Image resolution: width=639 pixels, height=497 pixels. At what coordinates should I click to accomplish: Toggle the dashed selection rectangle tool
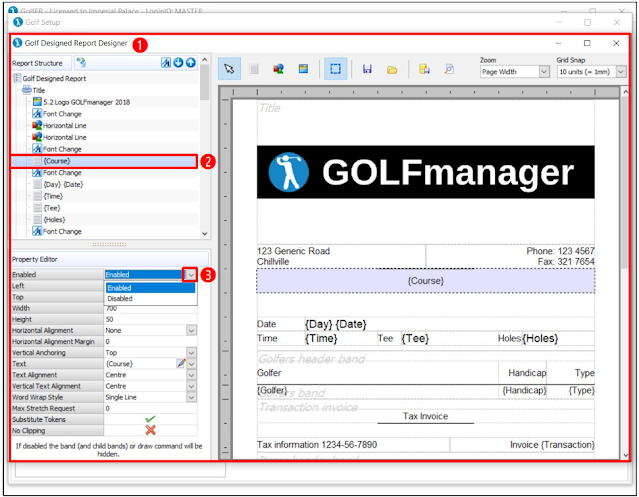point(335,68)
